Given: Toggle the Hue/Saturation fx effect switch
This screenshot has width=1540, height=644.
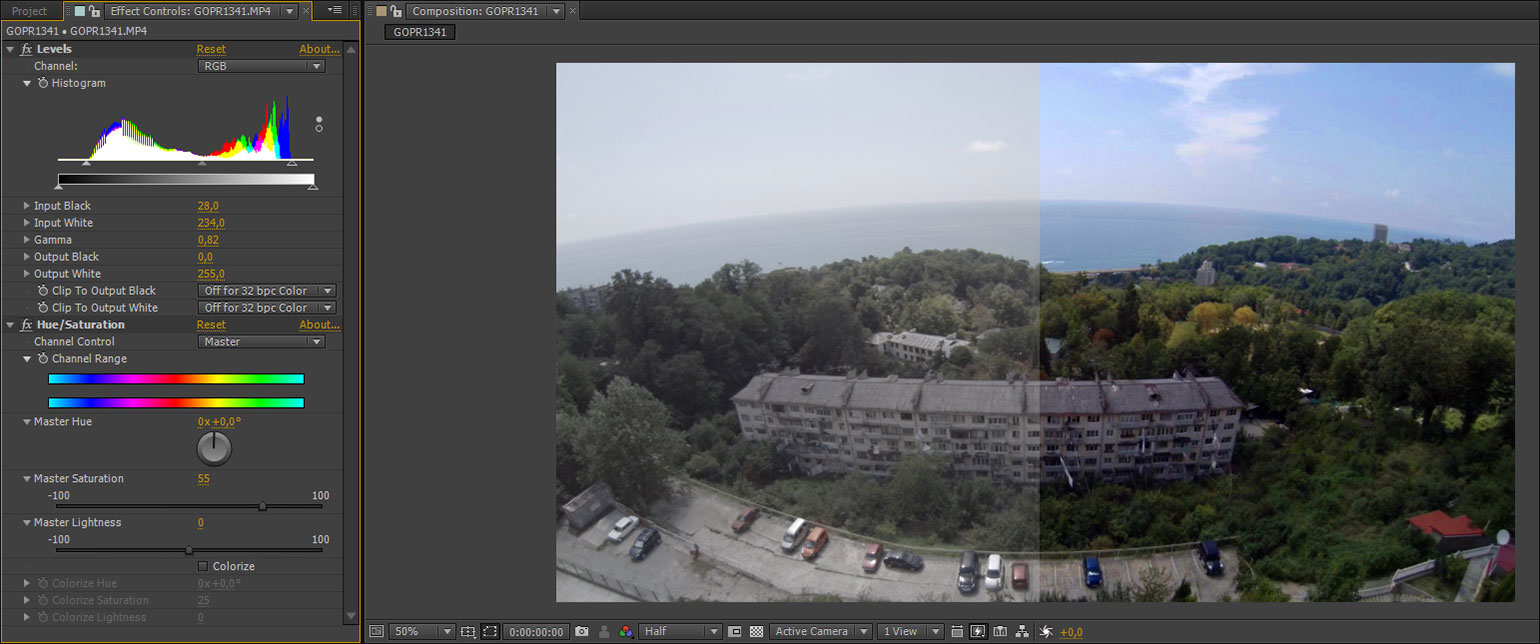Looking at the screenshot, I should pos(27,325).
